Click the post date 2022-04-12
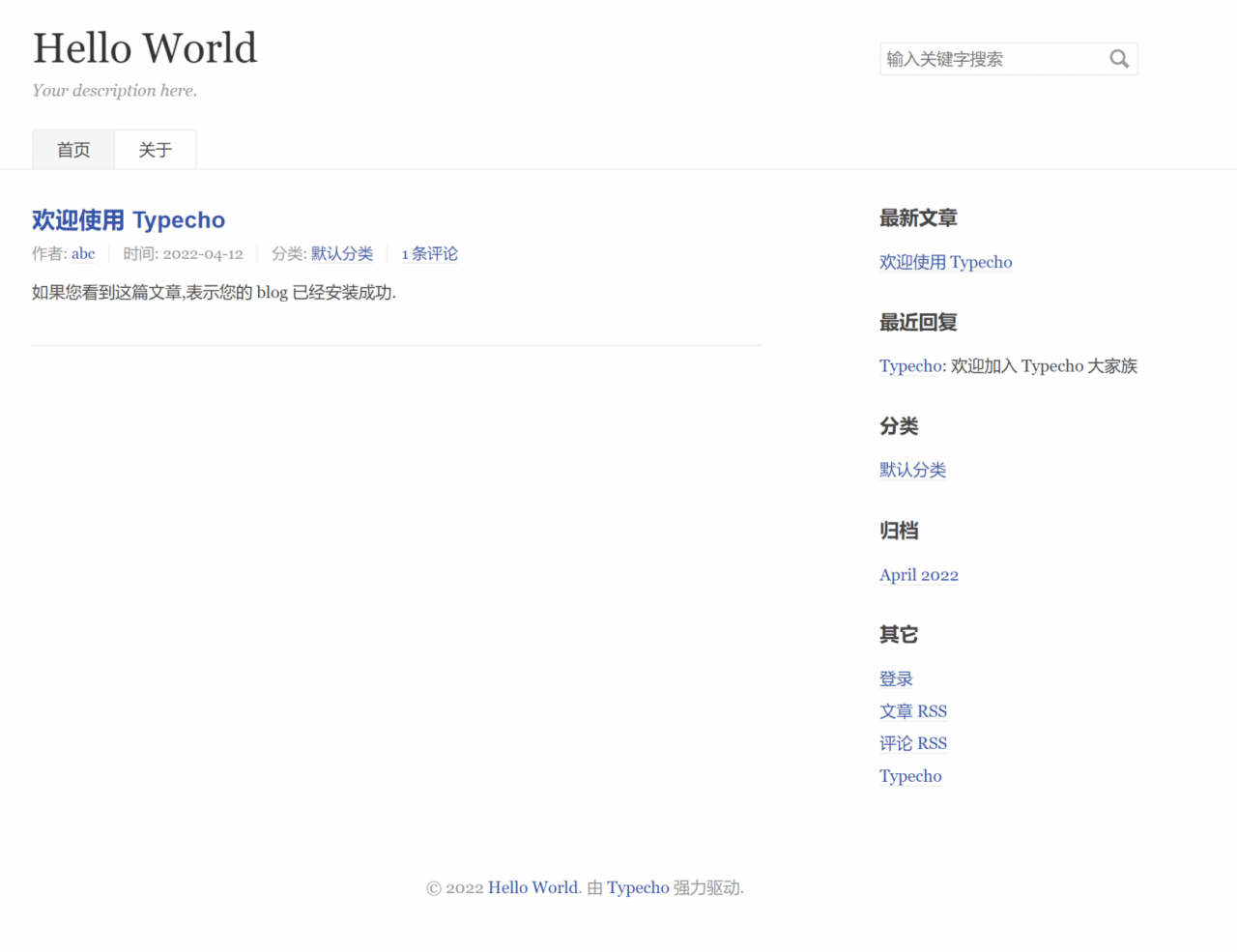Screen dimensions: 1237x952 click(x=202, y=254)
